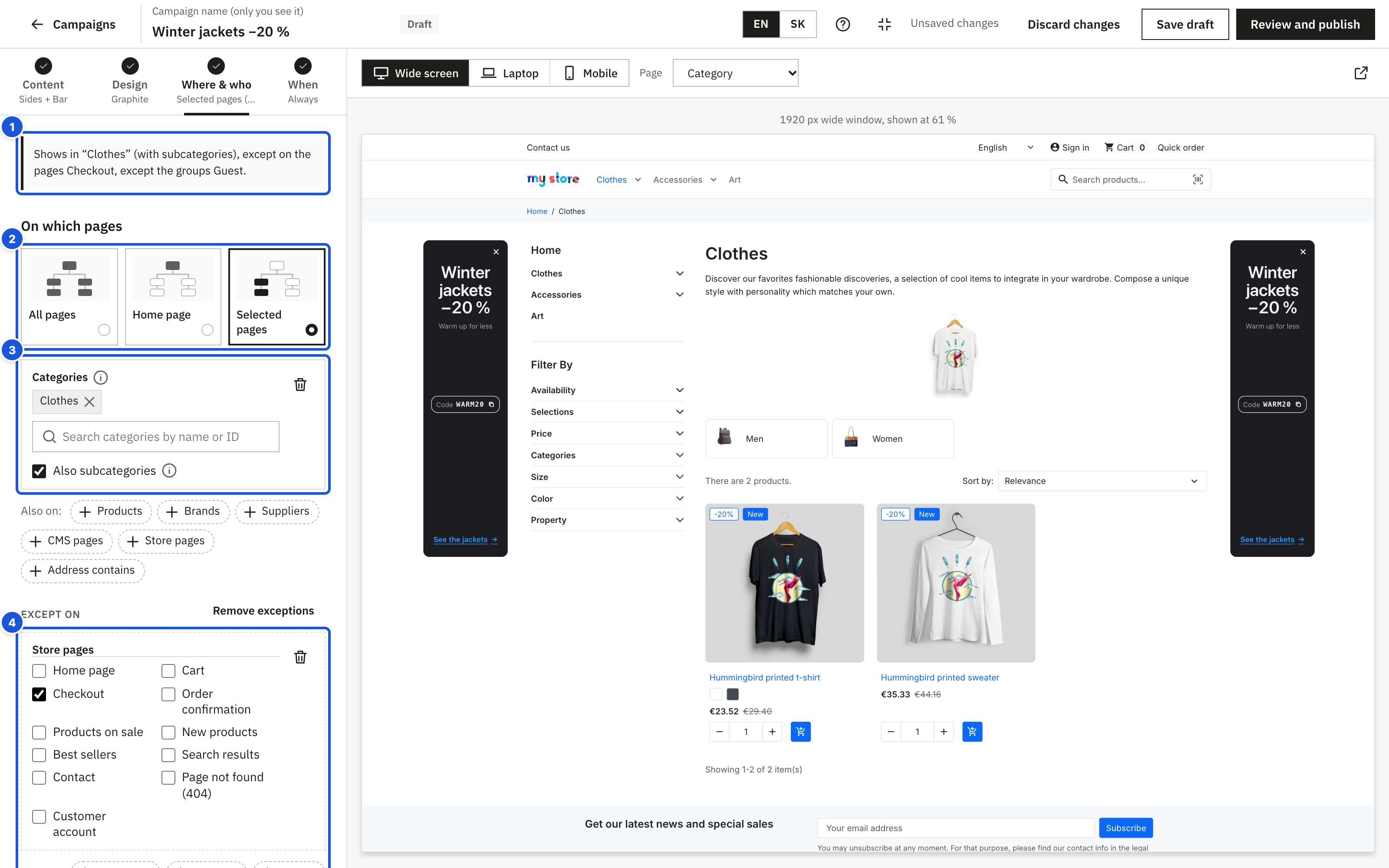Check the Search results exception checkbox
The width and height of the screenshot is (1389, 868).
(x=168, y=755)
